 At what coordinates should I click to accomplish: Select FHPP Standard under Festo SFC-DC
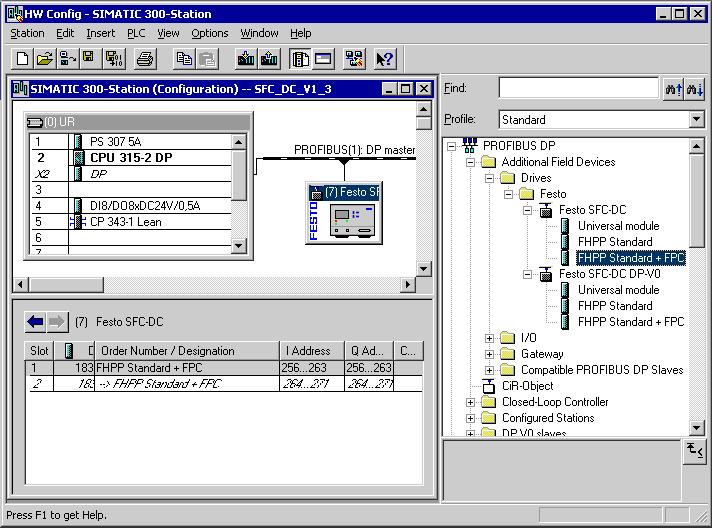point(615,242)
